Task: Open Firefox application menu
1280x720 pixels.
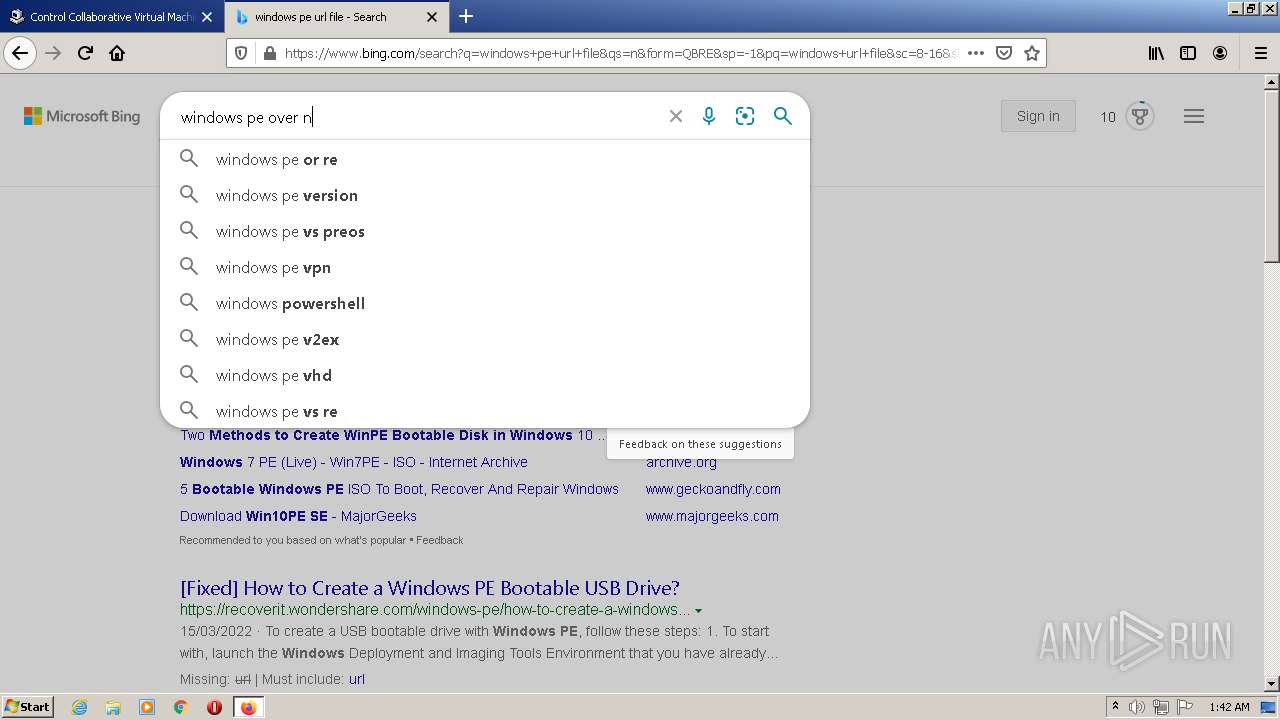Action: click(1260, 53)
